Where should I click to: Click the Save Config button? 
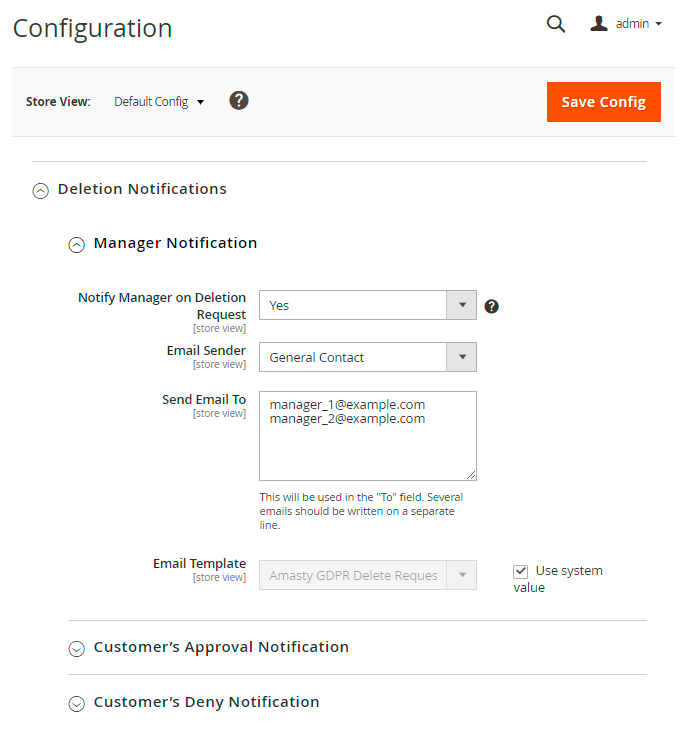[603, 102]
